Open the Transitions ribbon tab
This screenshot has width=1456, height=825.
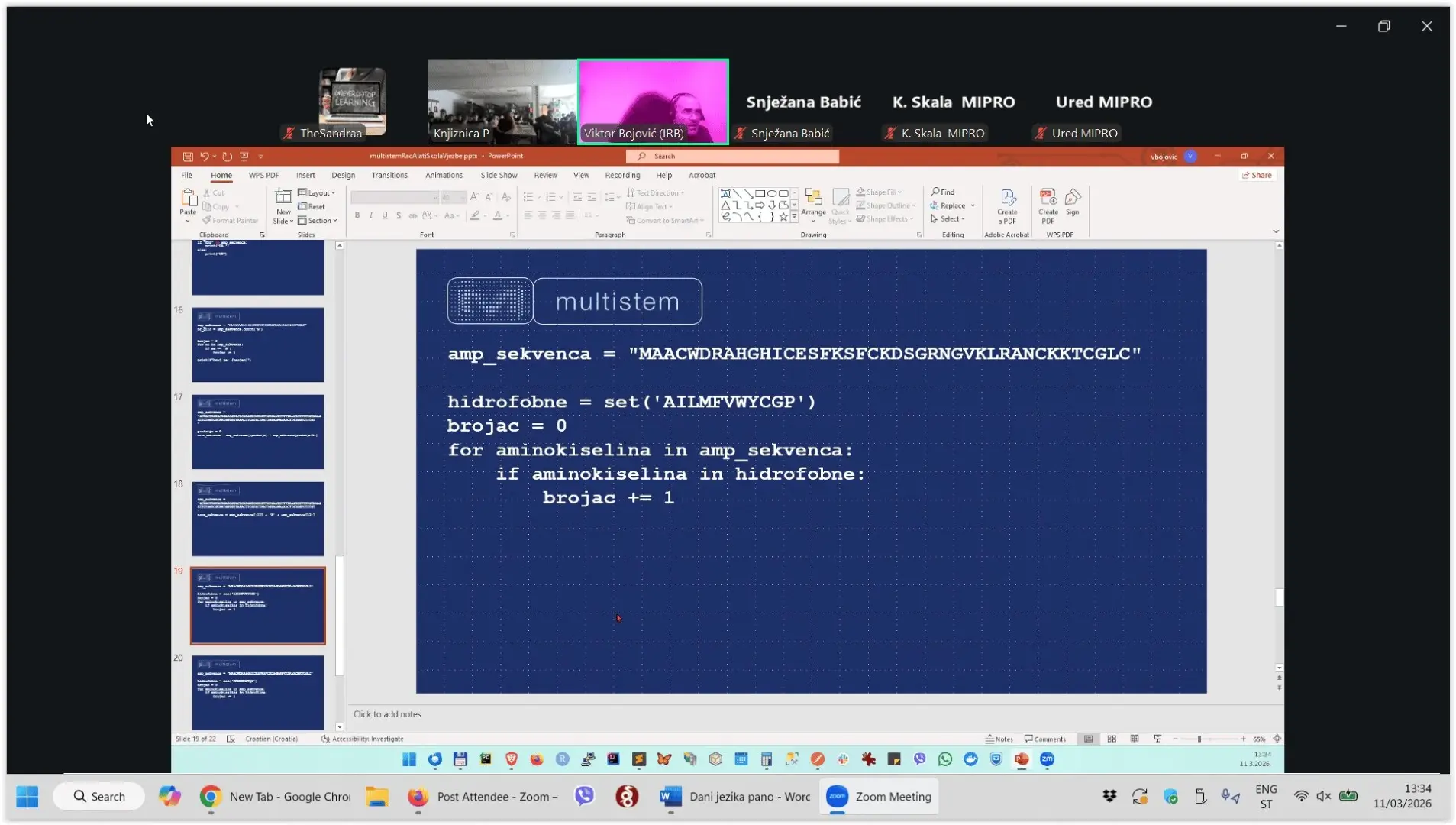click(389, 176)
